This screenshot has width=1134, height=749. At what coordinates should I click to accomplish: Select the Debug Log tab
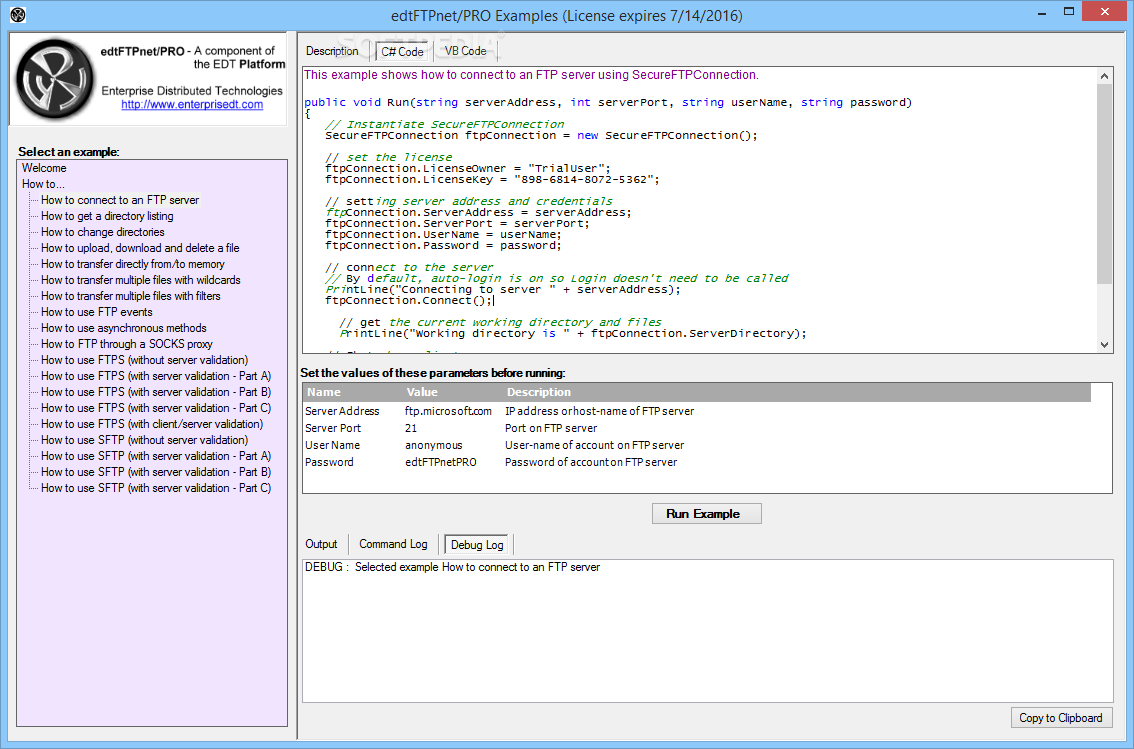tap(477, 544)
